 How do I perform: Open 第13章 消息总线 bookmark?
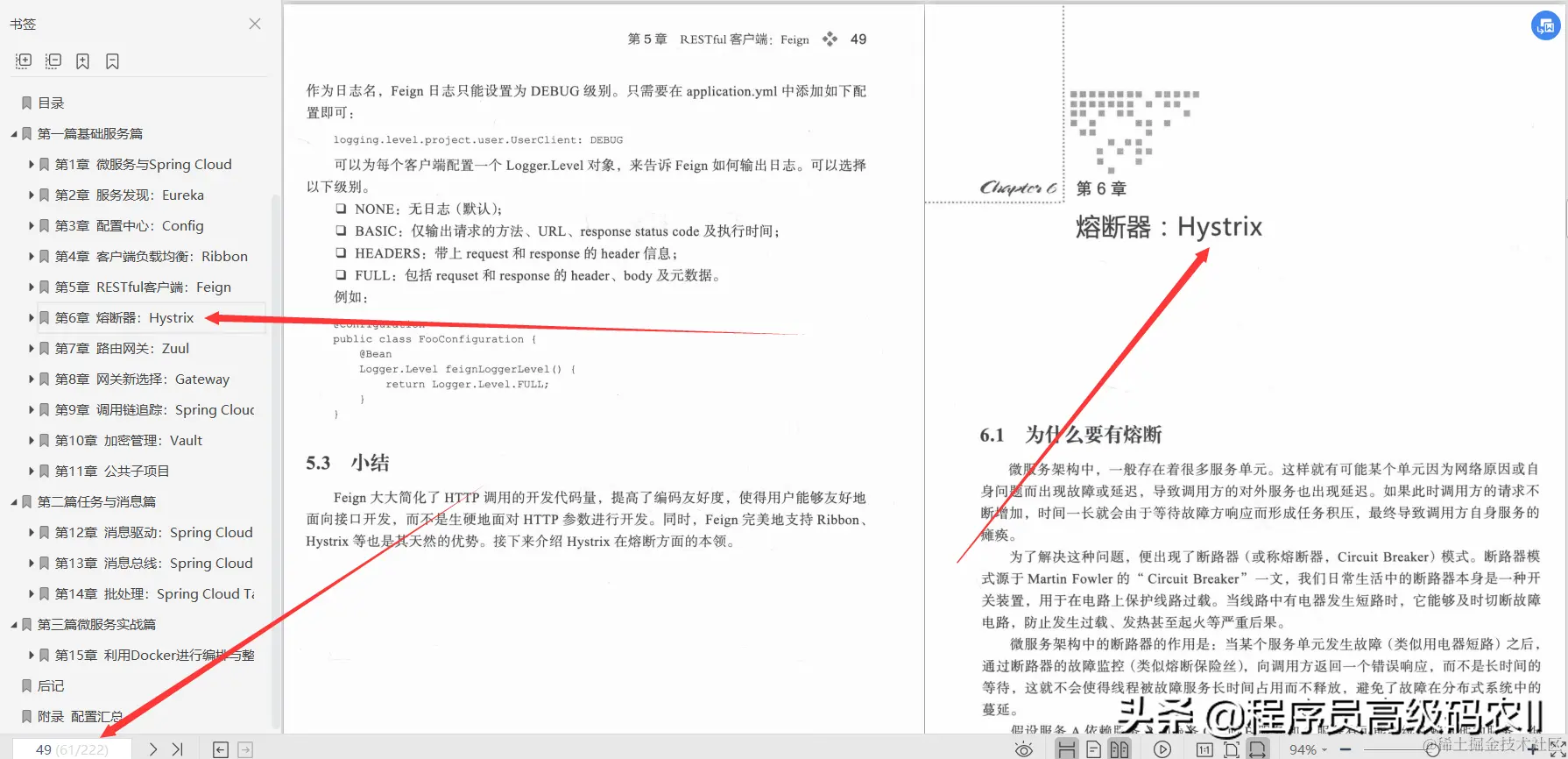[154, 564]
